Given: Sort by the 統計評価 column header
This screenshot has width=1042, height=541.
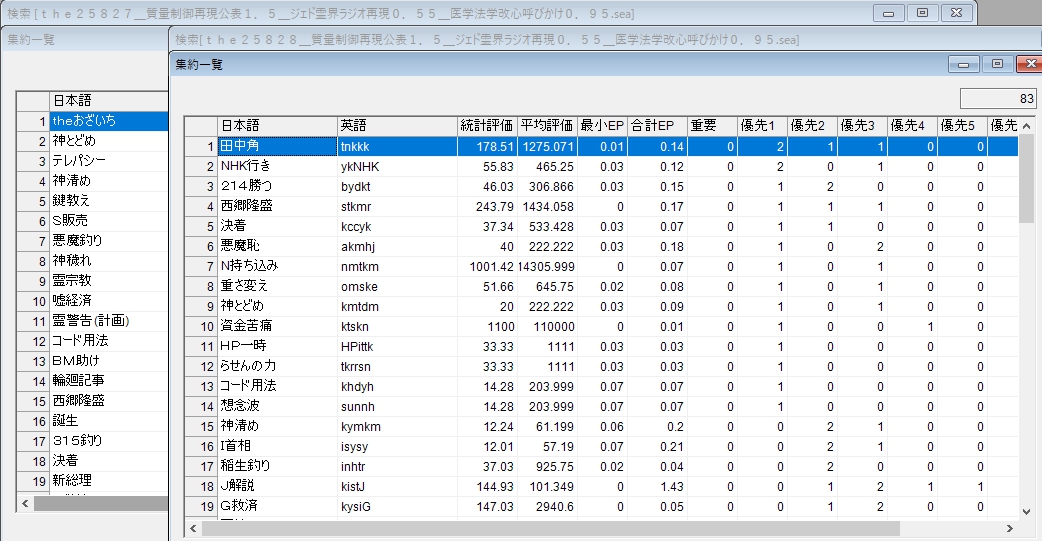Looking at the screenshot, I should pos(486,126).
